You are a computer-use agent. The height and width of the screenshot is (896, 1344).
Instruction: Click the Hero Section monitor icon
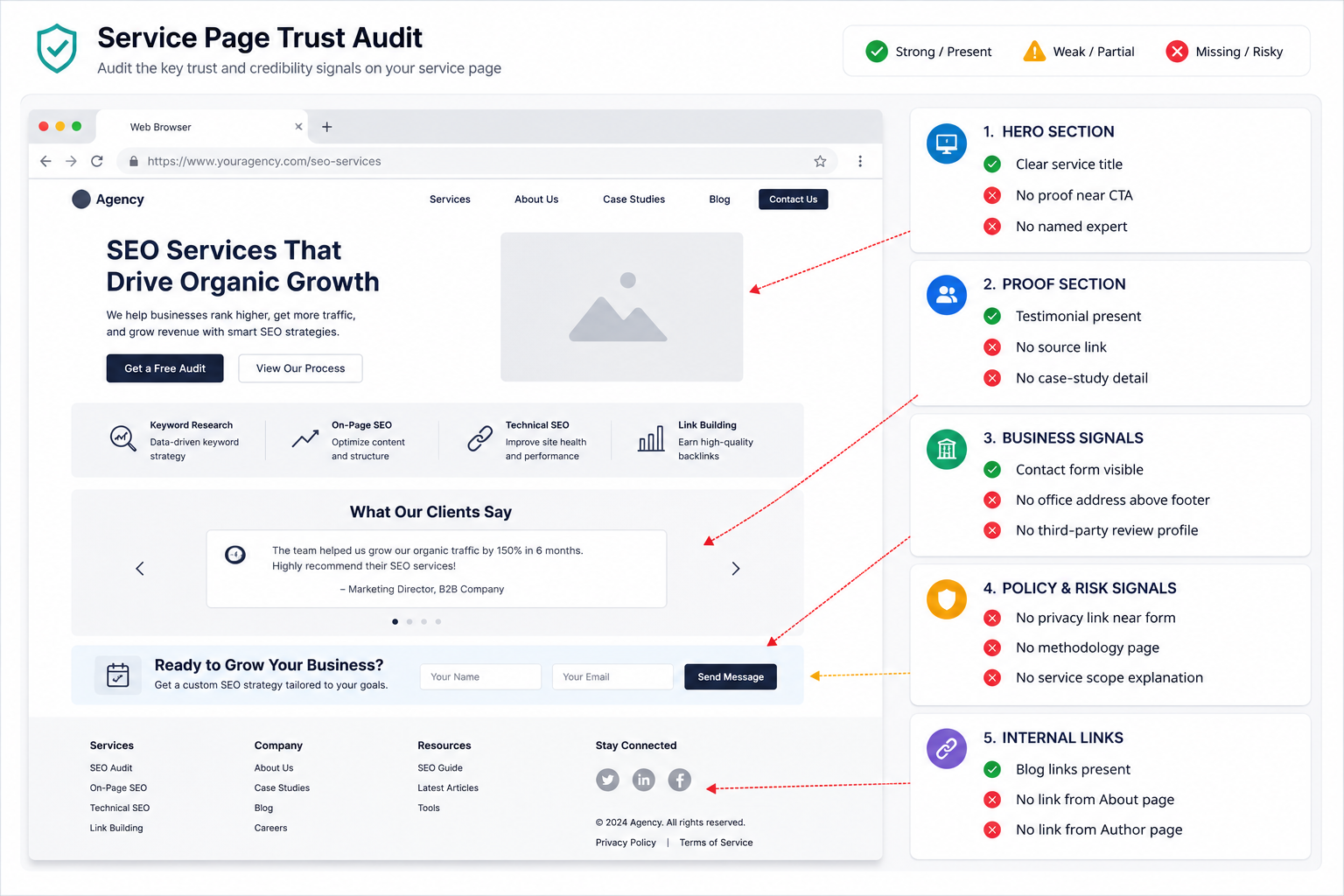click(x=947, y=144)
